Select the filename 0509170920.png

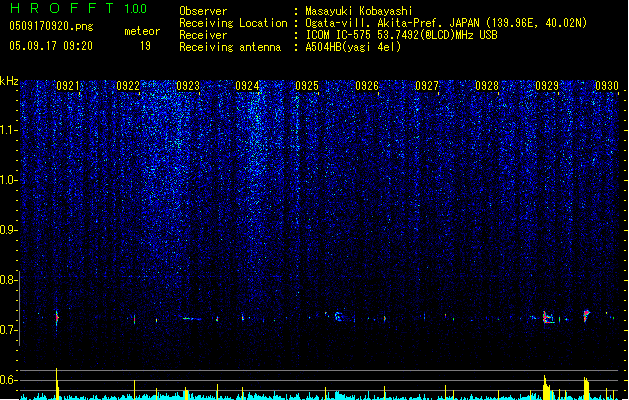pyautogui.click(x=51, y=26)
